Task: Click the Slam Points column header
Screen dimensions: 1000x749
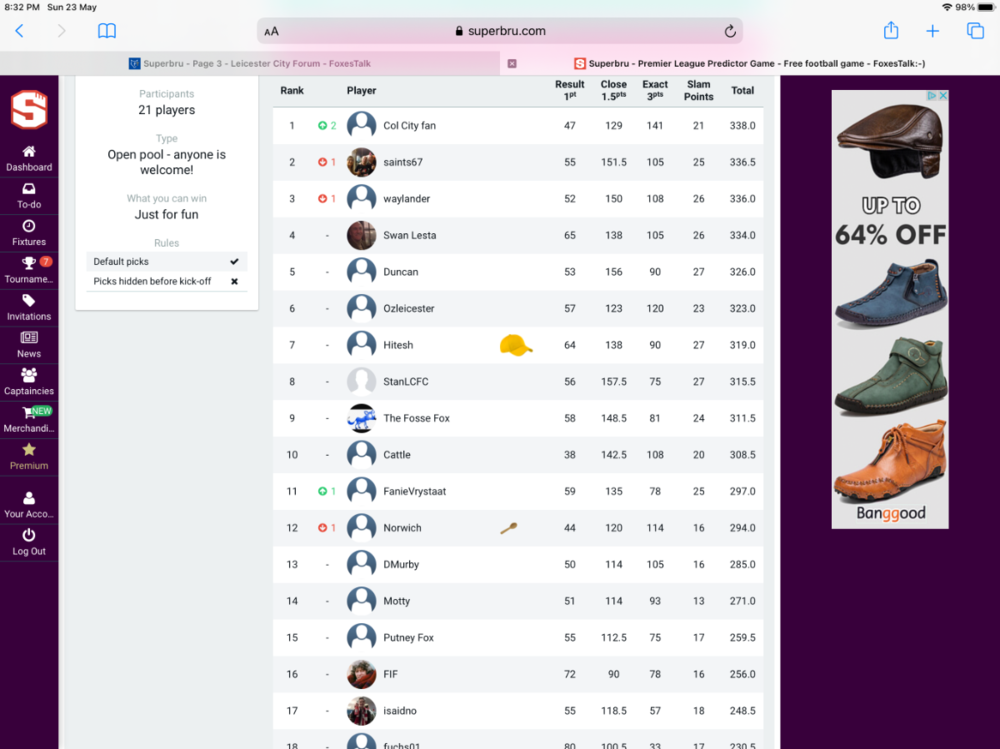Action: tap(698, 91)
